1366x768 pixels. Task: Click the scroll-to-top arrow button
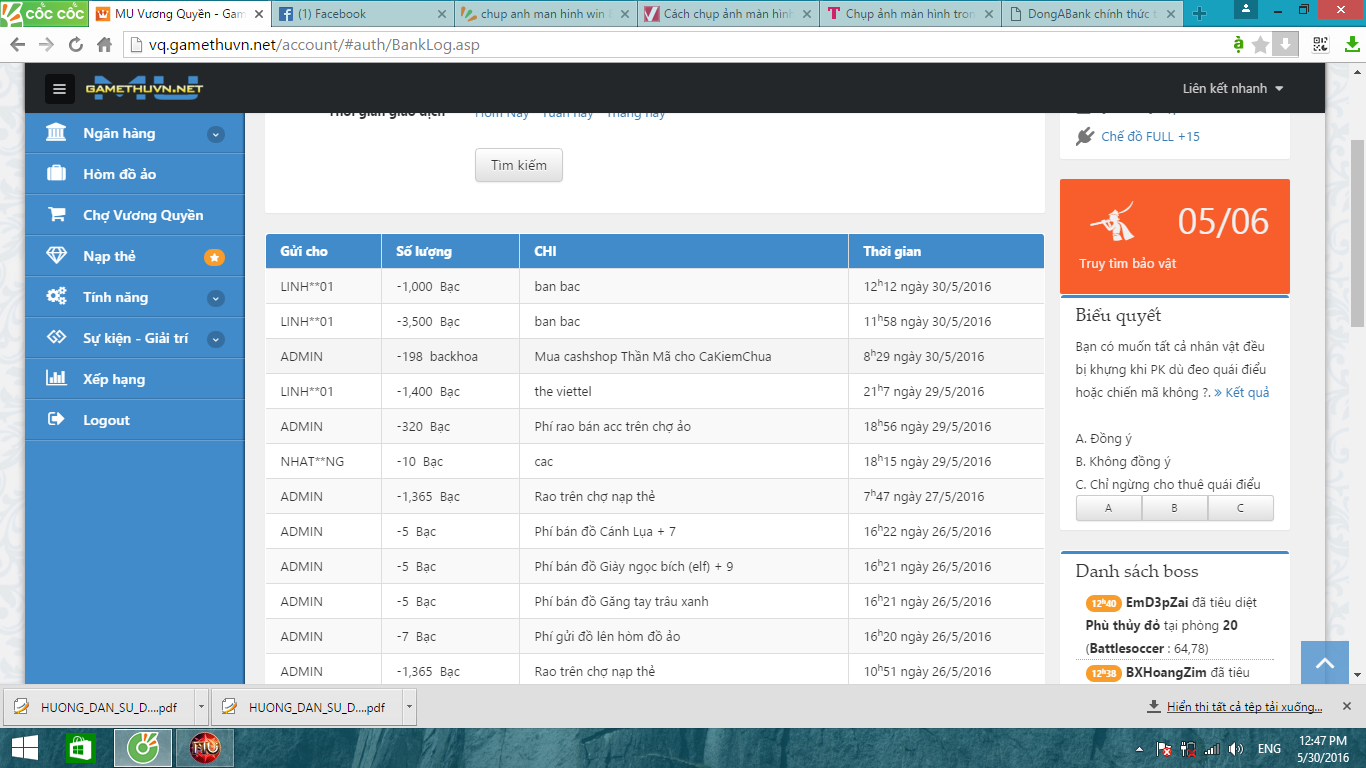[x=1325, y=663]
